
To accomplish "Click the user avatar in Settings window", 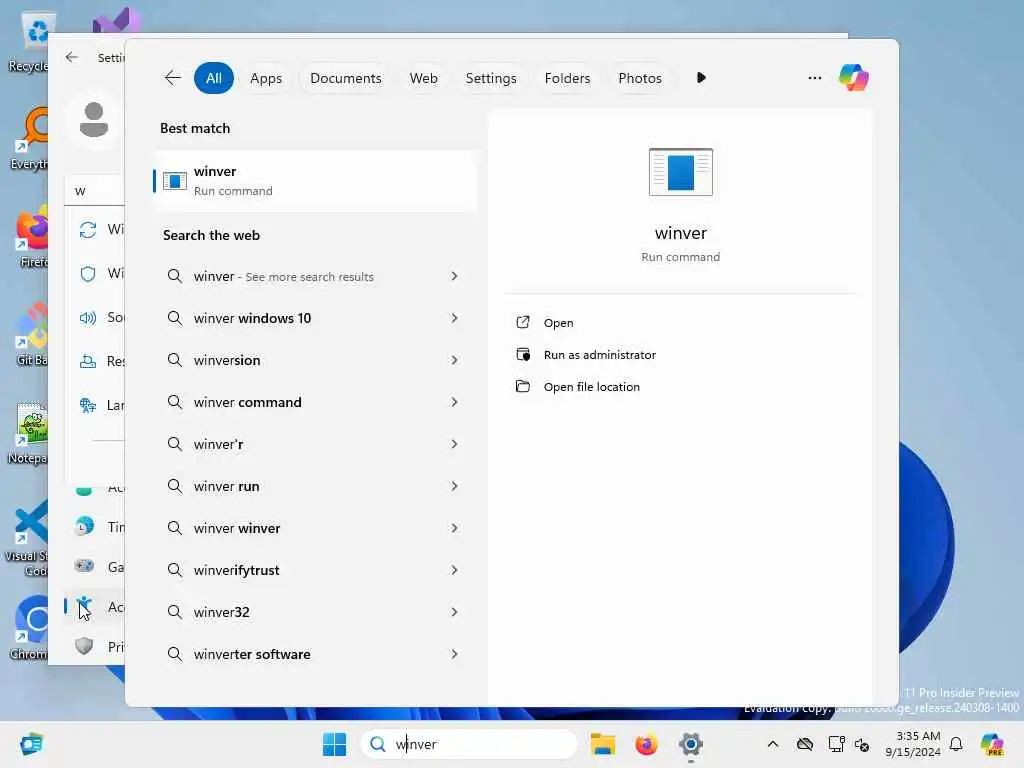I will [93, 120].
